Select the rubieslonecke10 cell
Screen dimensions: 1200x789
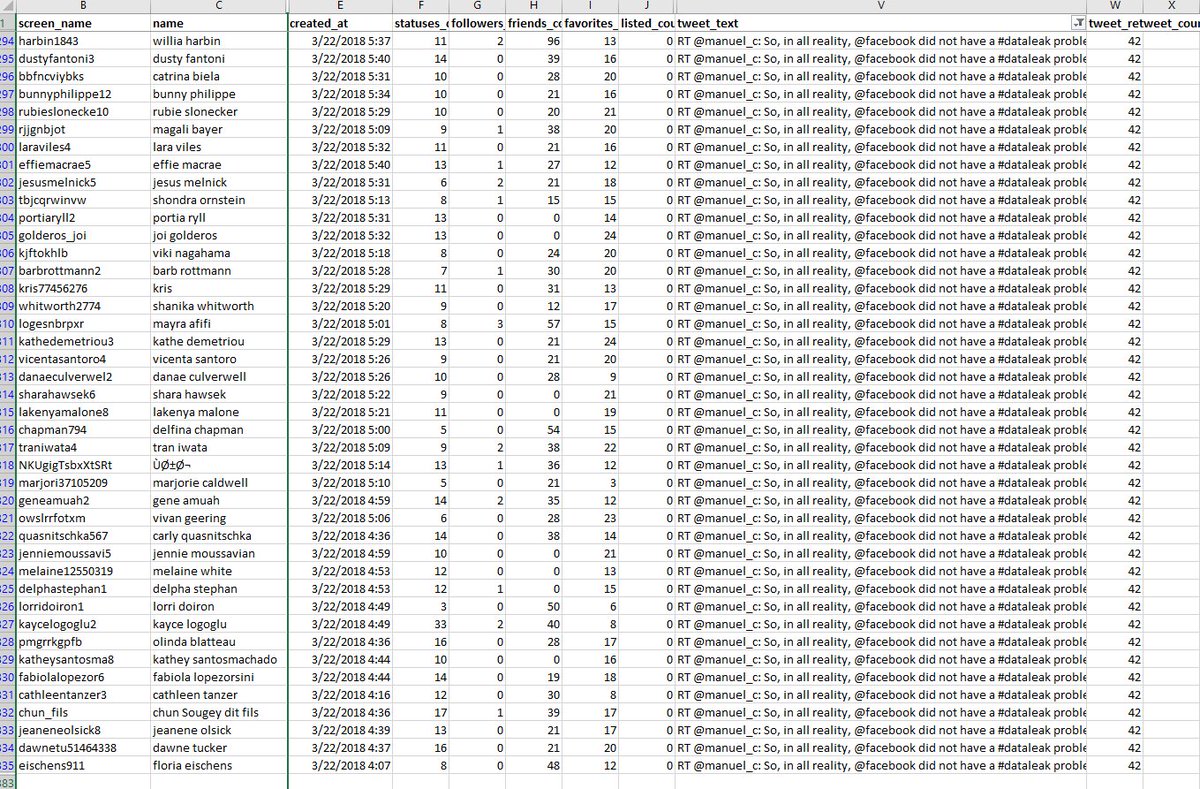(x=84, y=111)
